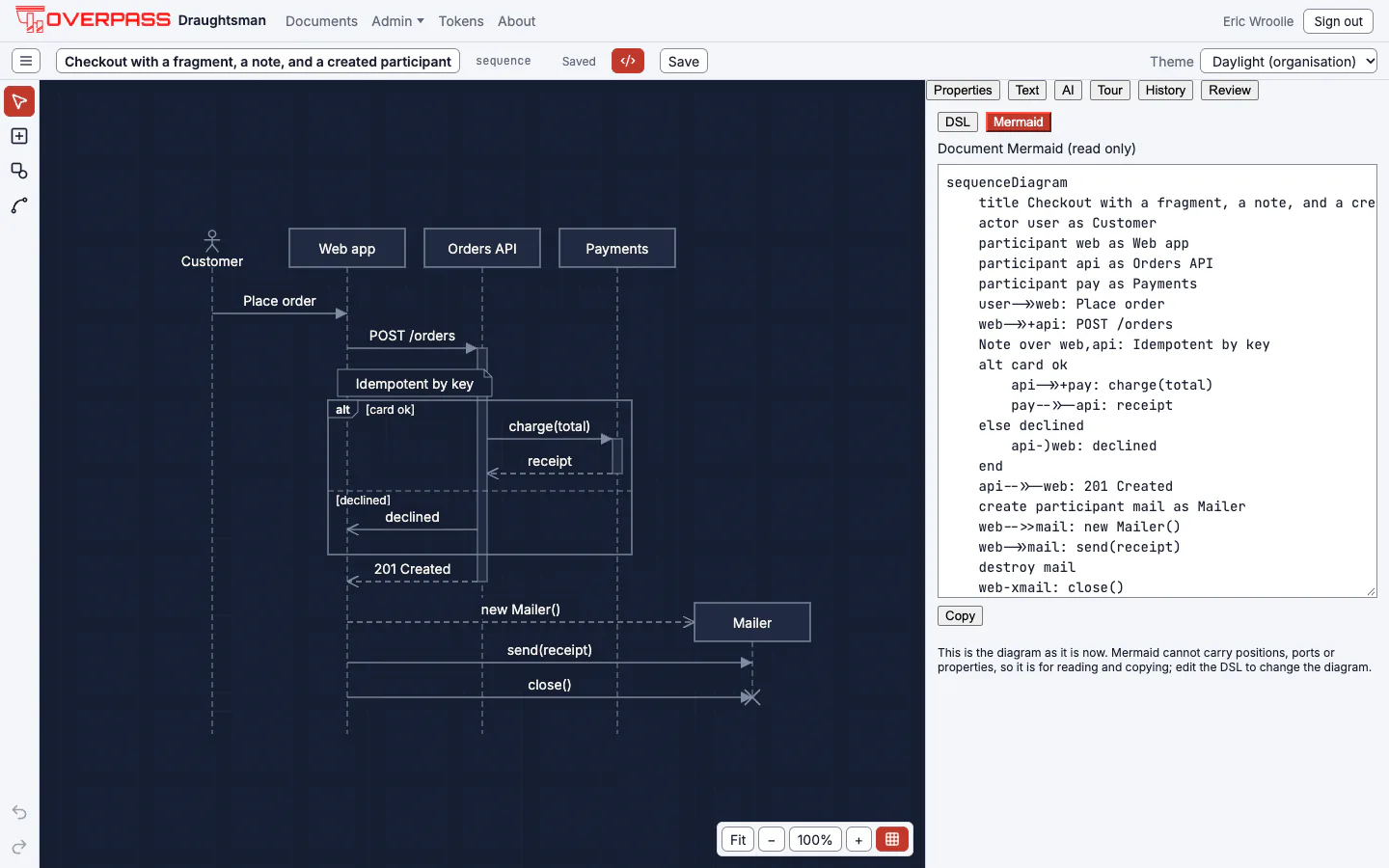Click the 'charge(total)' message label
1389x868 pixels.
550,426
